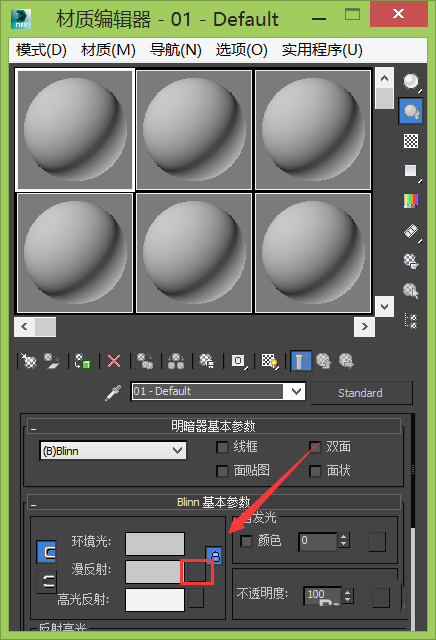The height and width of the screenshot is (640, 436).
Task: Click the self-illumination value field
Action: tap(318, 542)
